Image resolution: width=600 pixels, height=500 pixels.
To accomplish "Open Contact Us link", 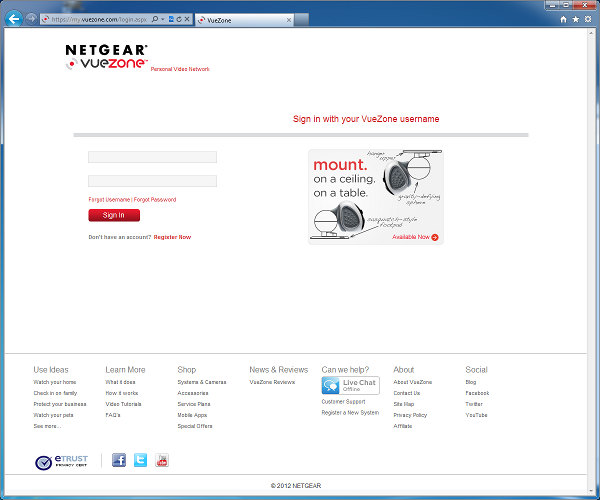I will 406,393.
